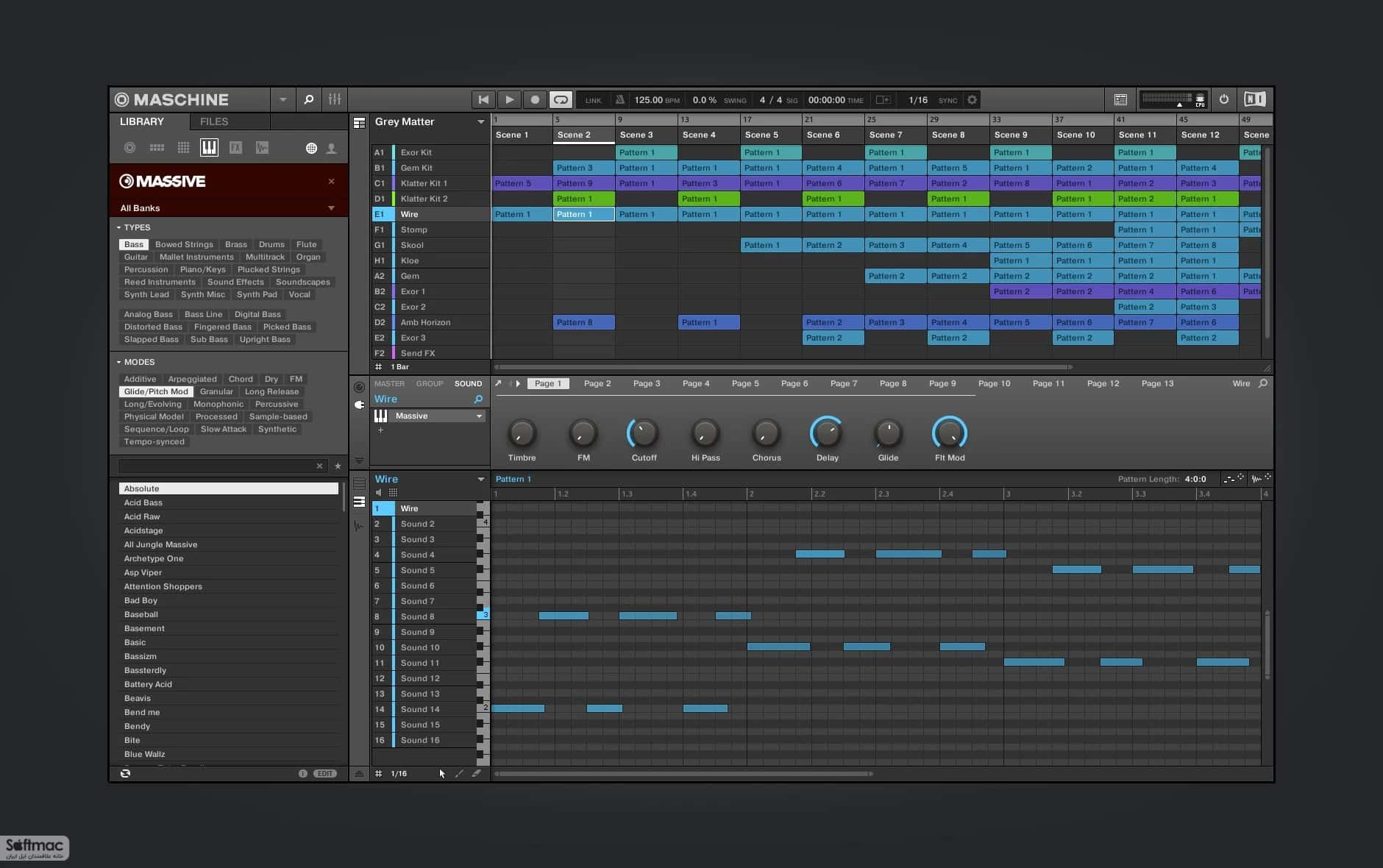This screenshot has width=1383, height=868.
Task: Click the plug-in icon beside Wire
Action: [x=359, y=405]
